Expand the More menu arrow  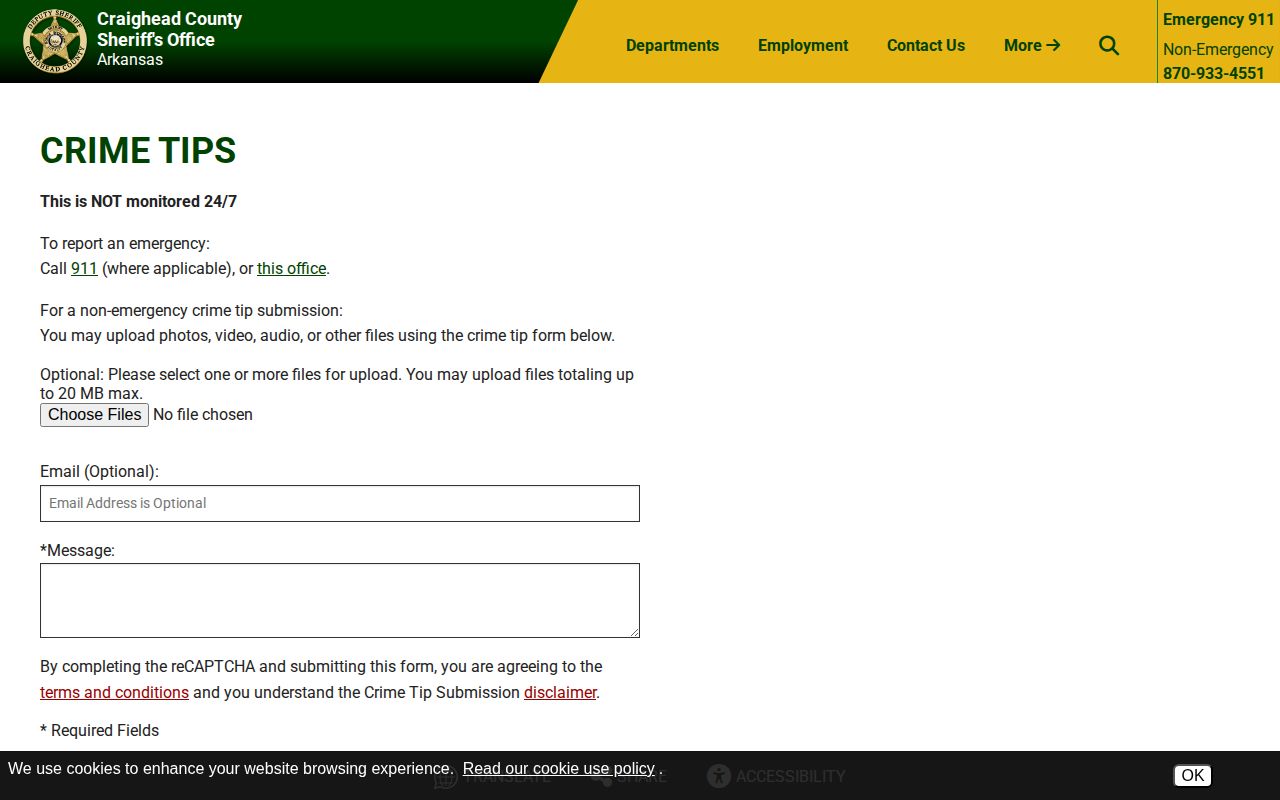pyautogui.click(x=1032, y=45)
